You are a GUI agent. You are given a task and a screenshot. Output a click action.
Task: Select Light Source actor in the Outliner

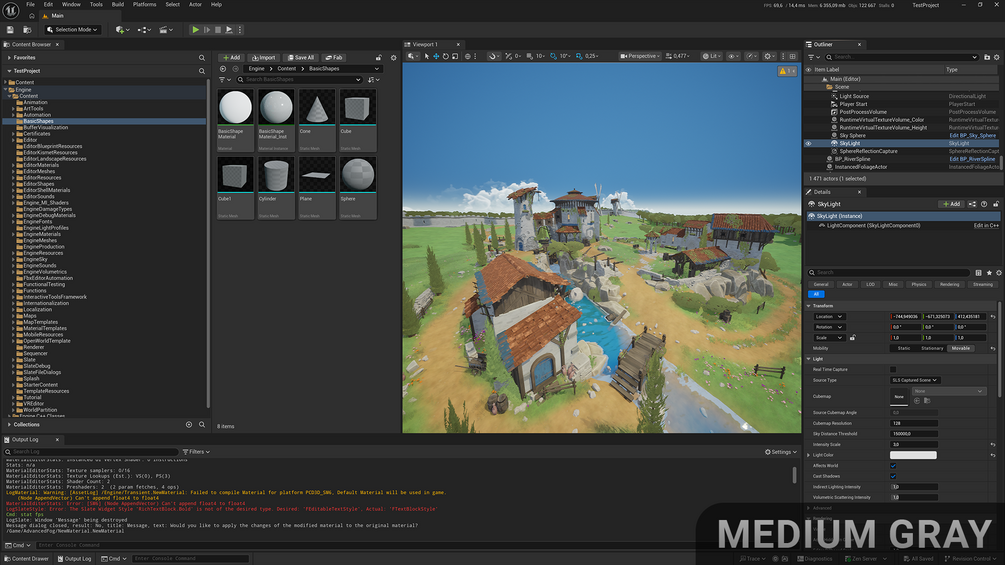click(854, 96)
